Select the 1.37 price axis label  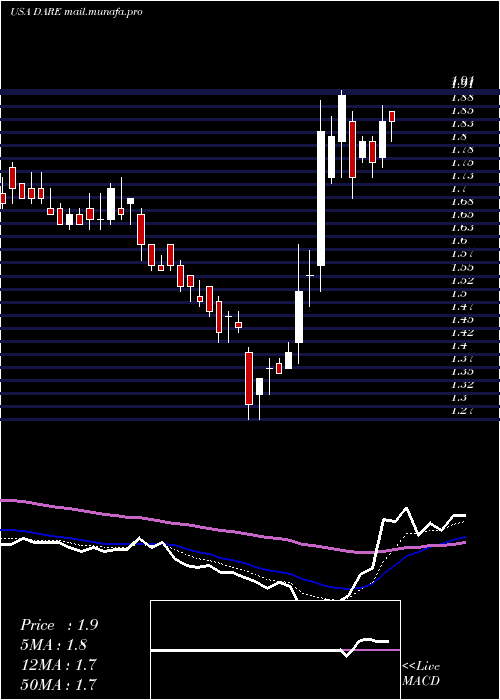click(x=462, y=358)
